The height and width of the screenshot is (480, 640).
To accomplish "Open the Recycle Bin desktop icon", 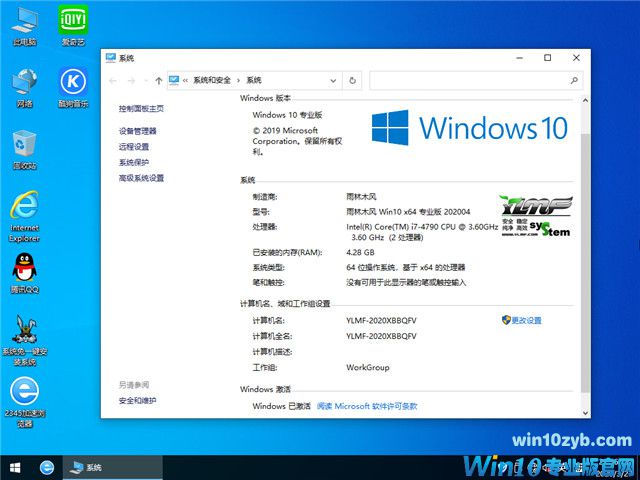I will [24, 150].
